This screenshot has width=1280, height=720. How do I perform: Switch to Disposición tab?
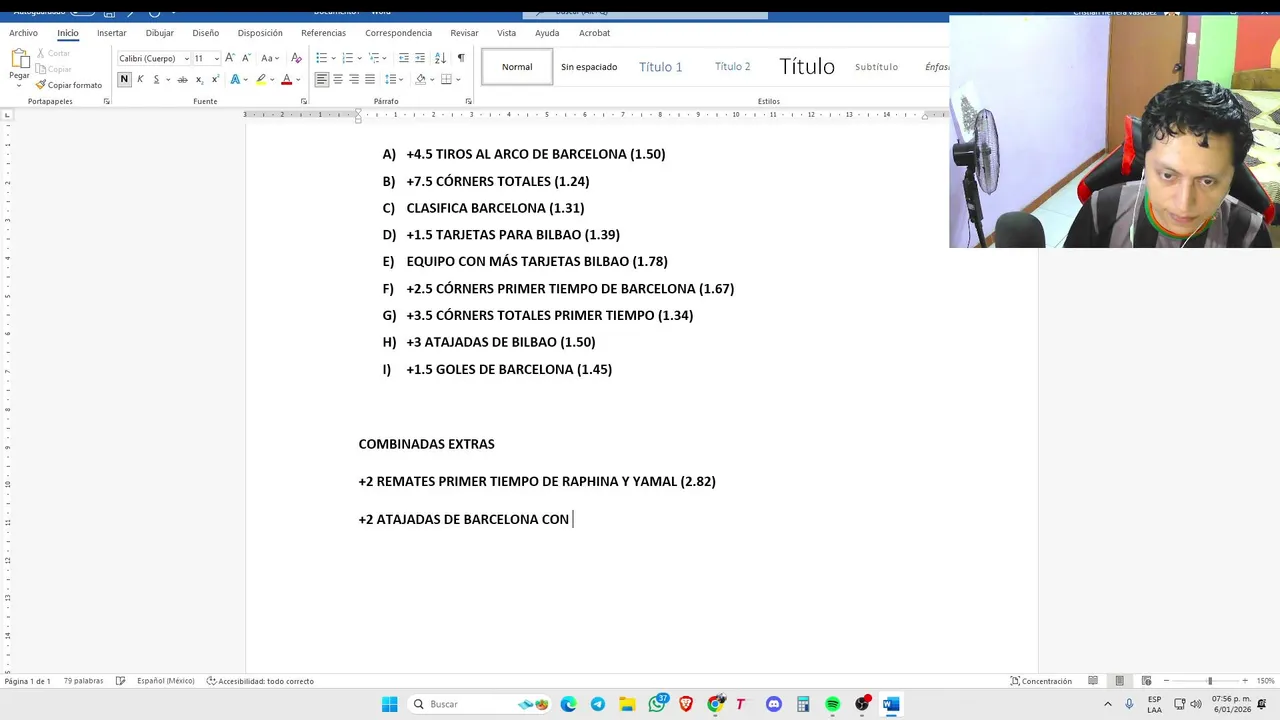click(260, 33)
